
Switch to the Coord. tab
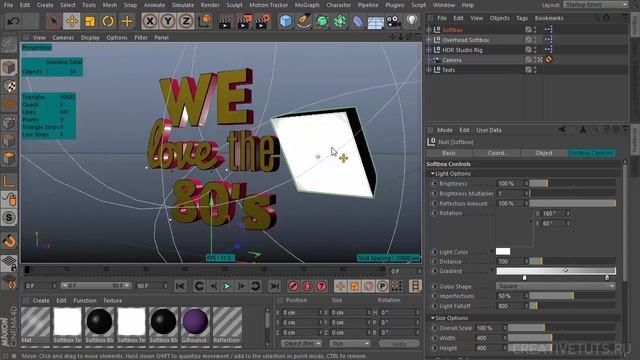pyautogui.click(x=497, y=153)
